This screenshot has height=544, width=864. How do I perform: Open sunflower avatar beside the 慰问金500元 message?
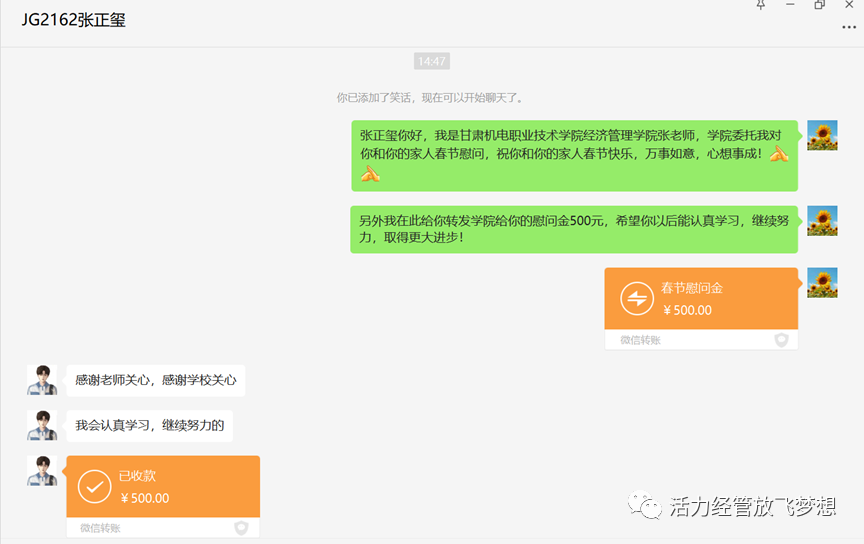(x=822, y=221)
